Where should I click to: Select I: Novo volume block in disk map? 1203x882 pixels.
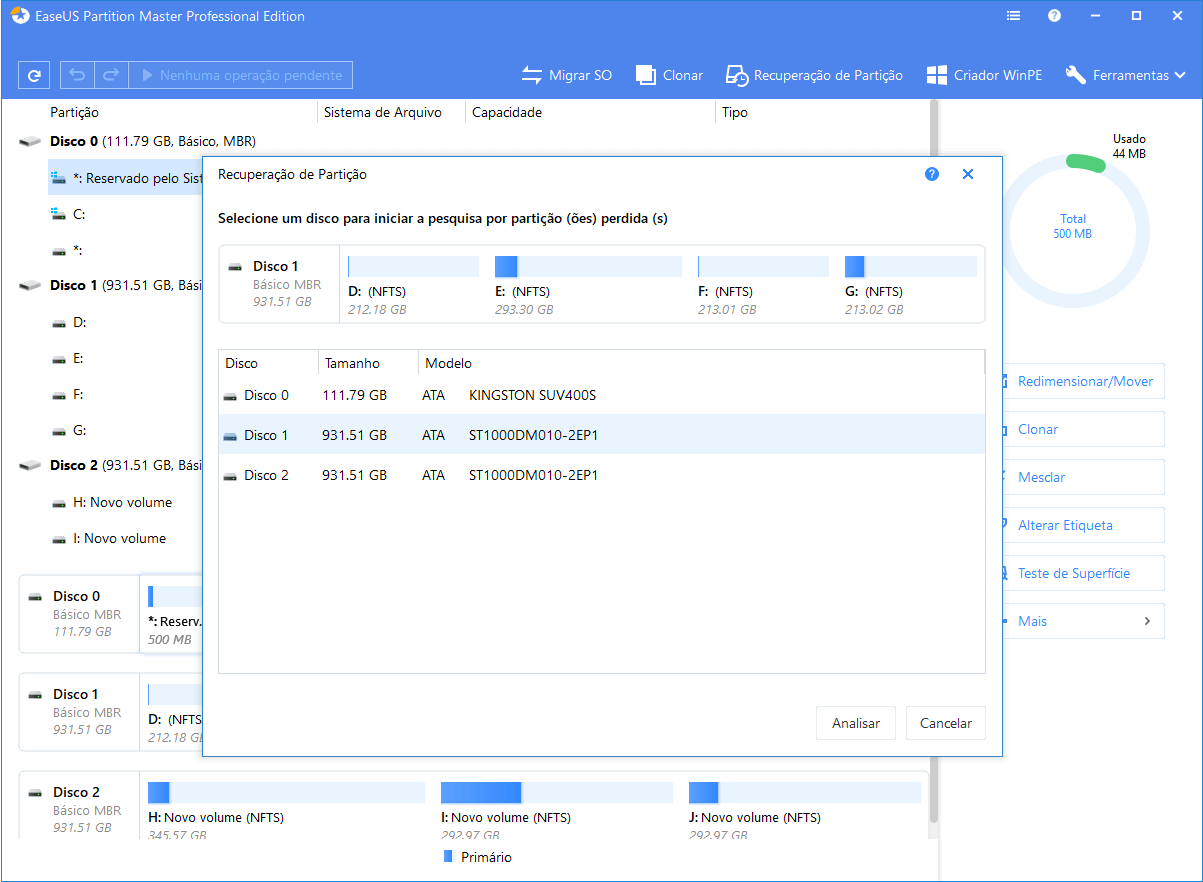click(557, 810)
